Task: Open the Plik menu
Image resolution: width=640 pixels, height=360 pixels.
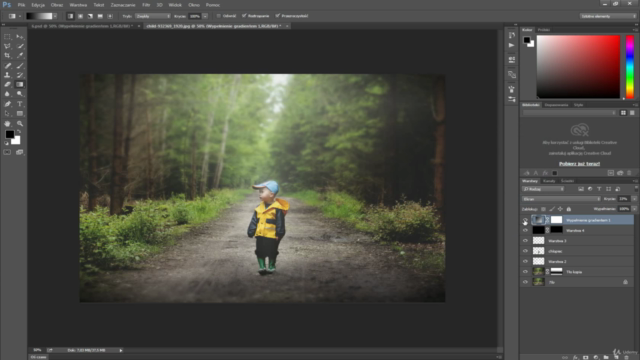Action: (x=21, y=5)
